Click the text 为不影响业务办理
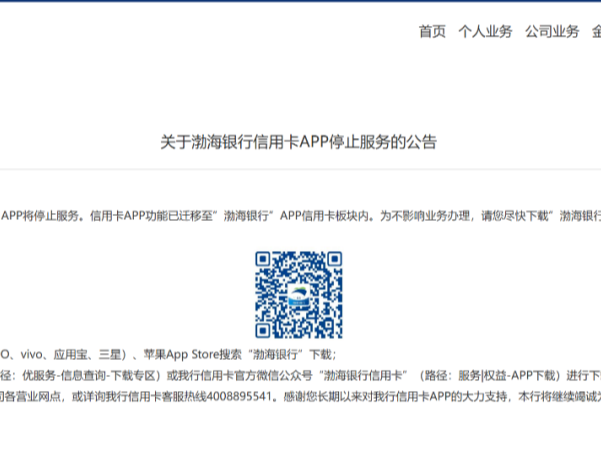Screen dimensions: 601x451 coord(425,216)
